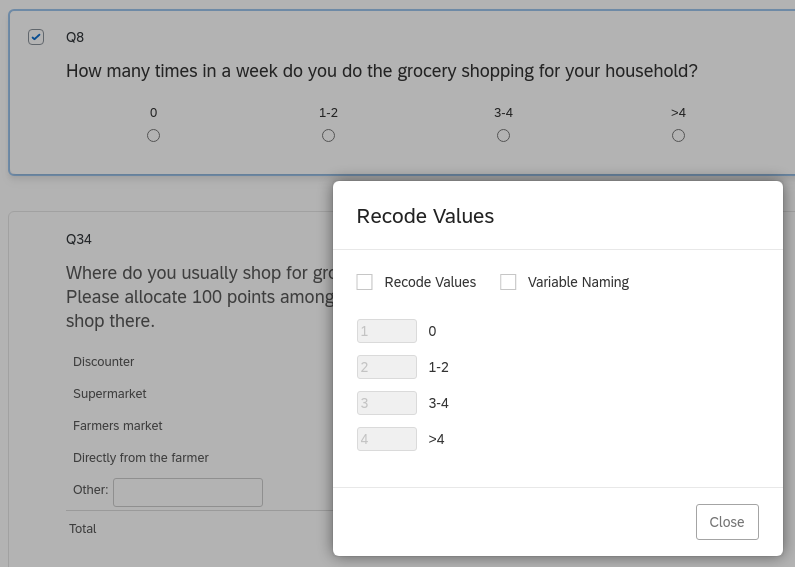Tick the Variable Naming checkbox
Image resolution: width=795 pixels, height=567 pixels.
[509, 282]
